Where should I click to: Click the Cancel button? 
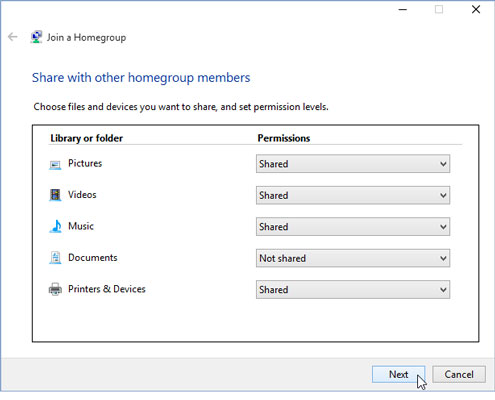pos(459,374)
